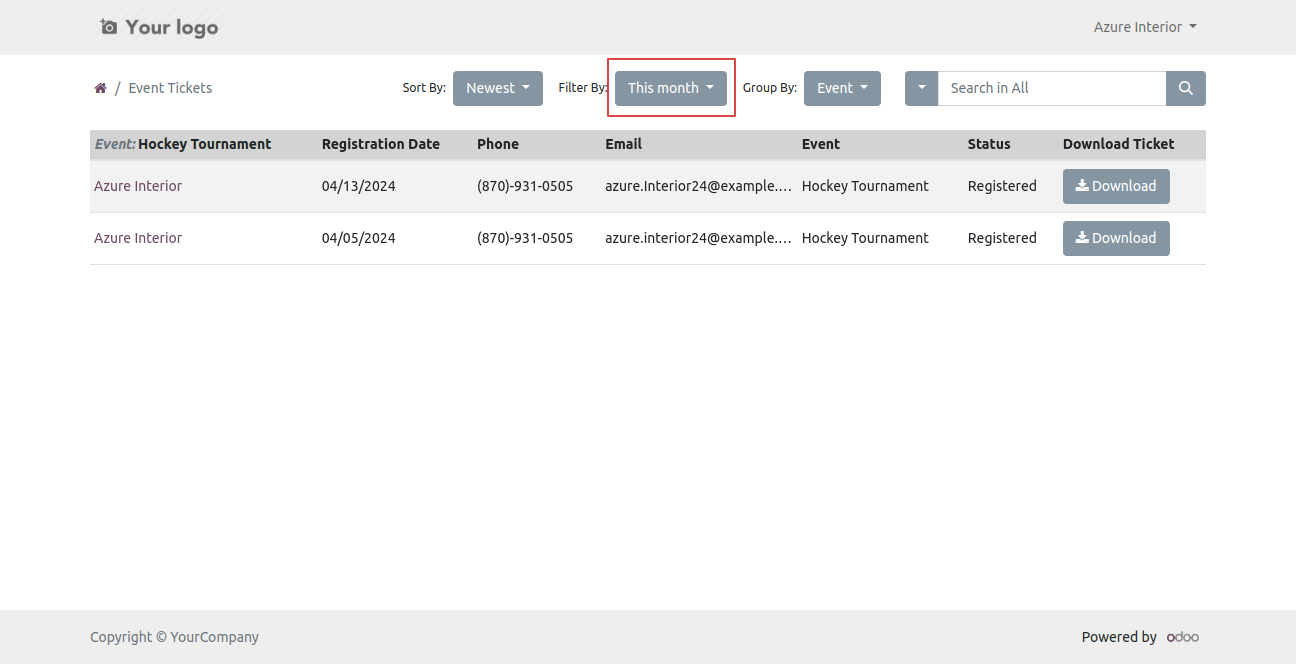Open the Filter By This month dropdown
1296x664 pixels.
(671, 88)
